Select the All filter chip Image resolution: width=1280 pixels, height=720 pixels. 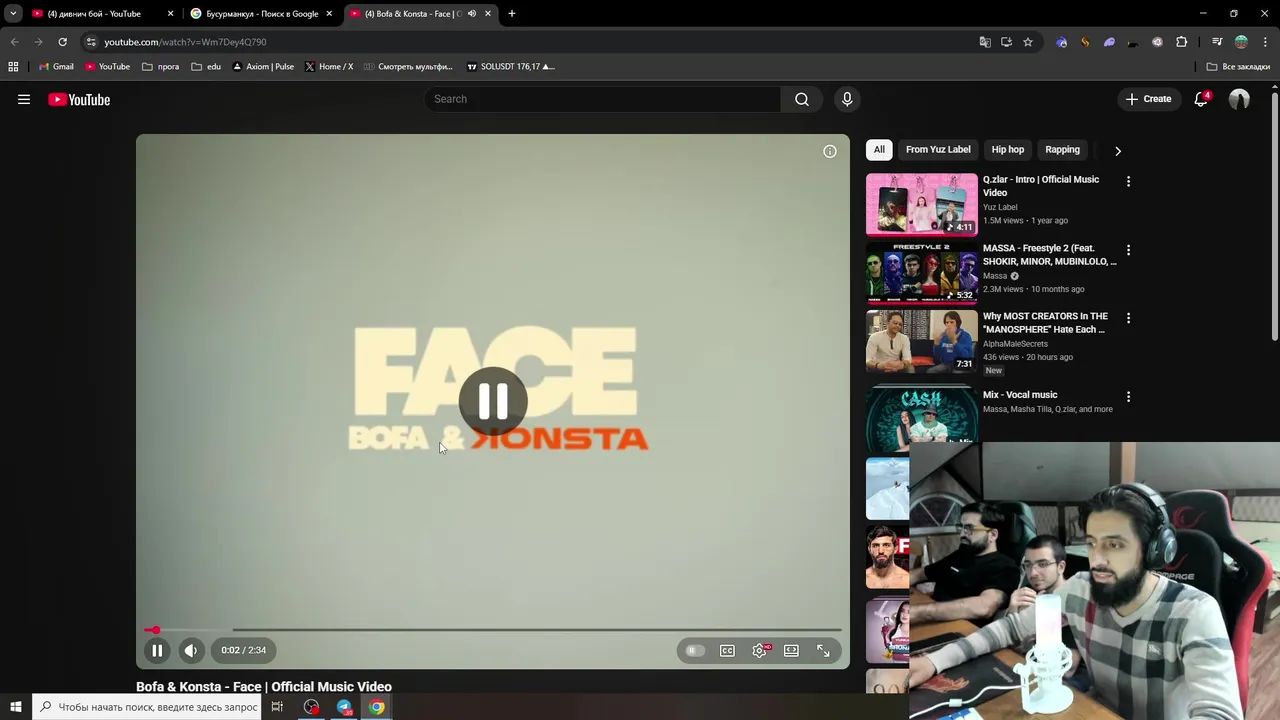coord(879,150)
